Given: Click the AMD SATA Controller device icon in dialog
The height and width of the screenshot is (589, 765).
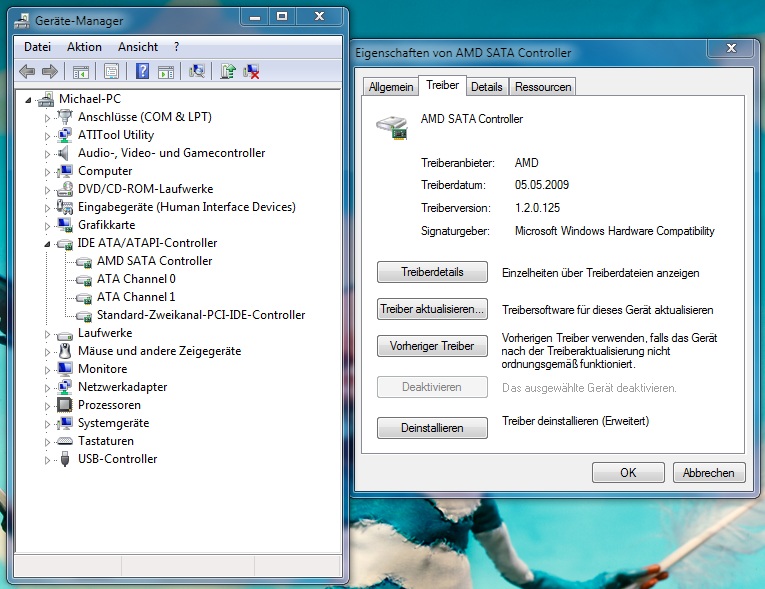Looking at the screenshot, I should pyautogui.click(x=392, y=127).
